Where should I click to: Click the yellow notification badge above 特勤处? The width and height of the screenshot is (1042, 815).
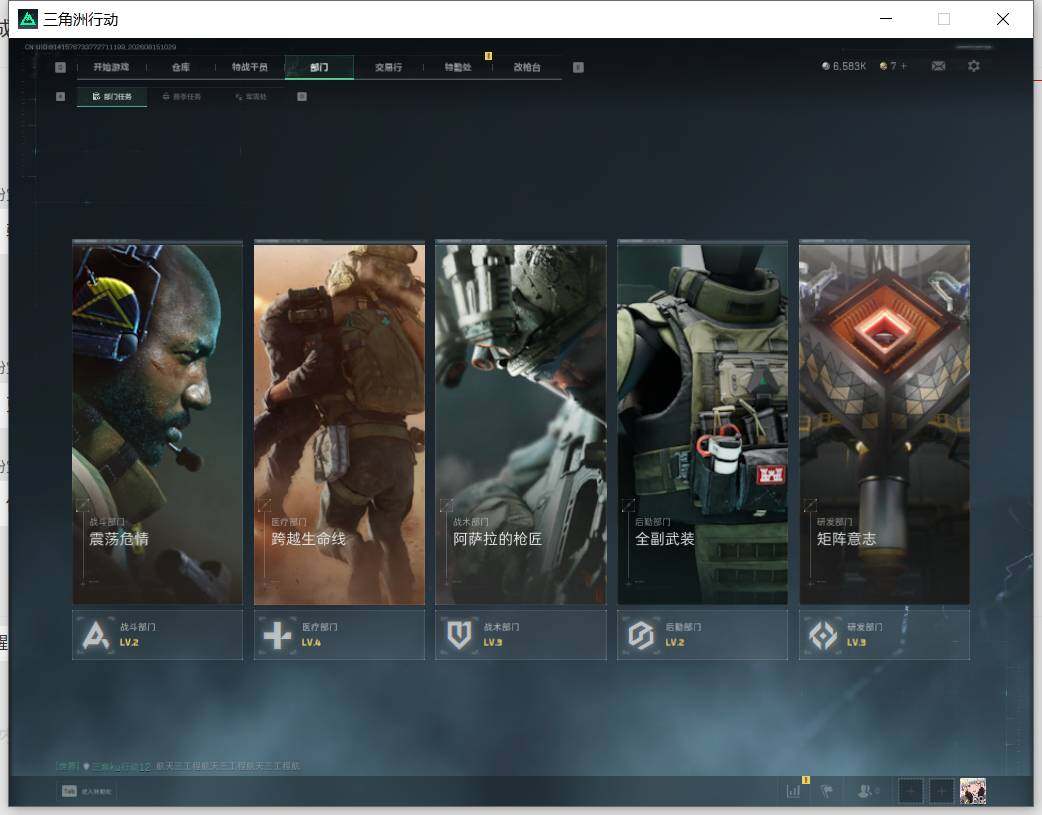point(488,56)
